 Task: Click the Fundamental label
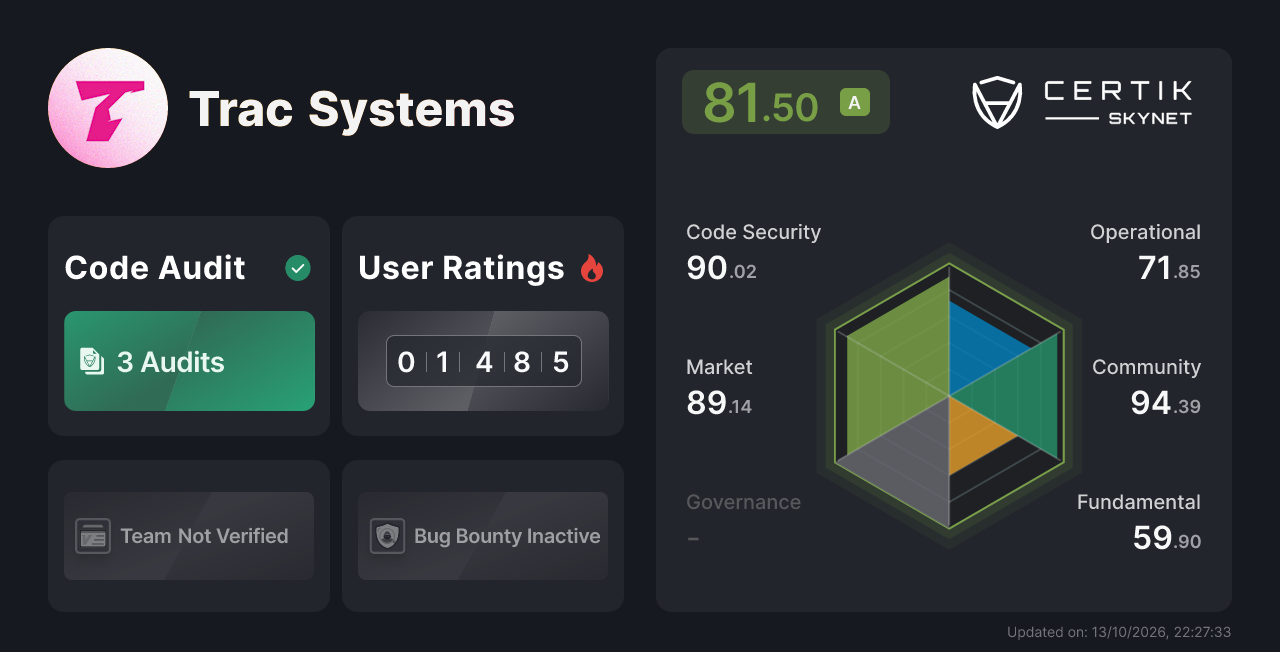click(x=1139, y=502)
